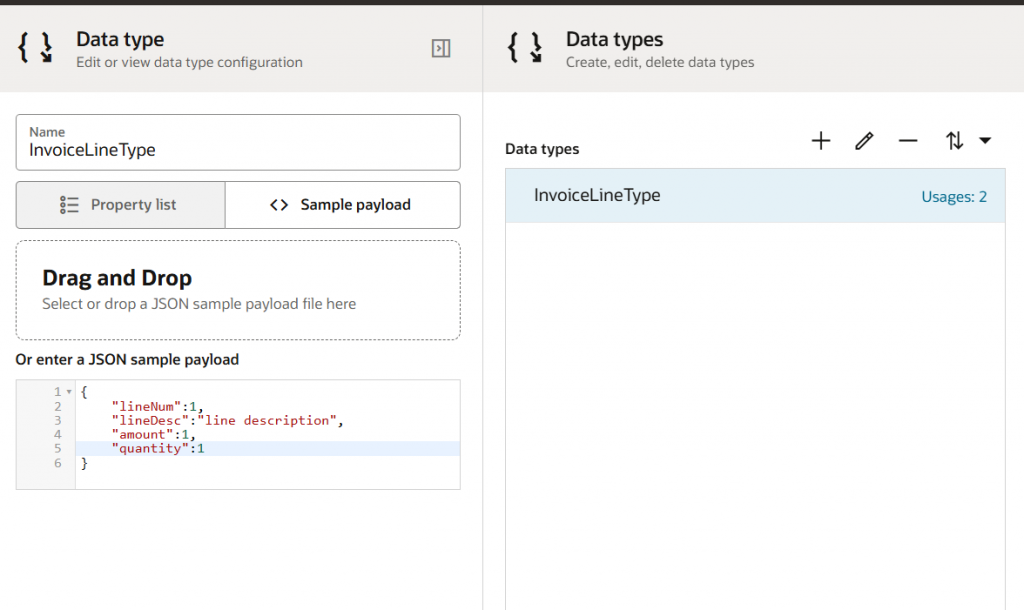Click line number 4 in editor gutter
Image resolution: width=1024 pixels, height=610 pixels.
pyautogui.click(x=58, y=435)
